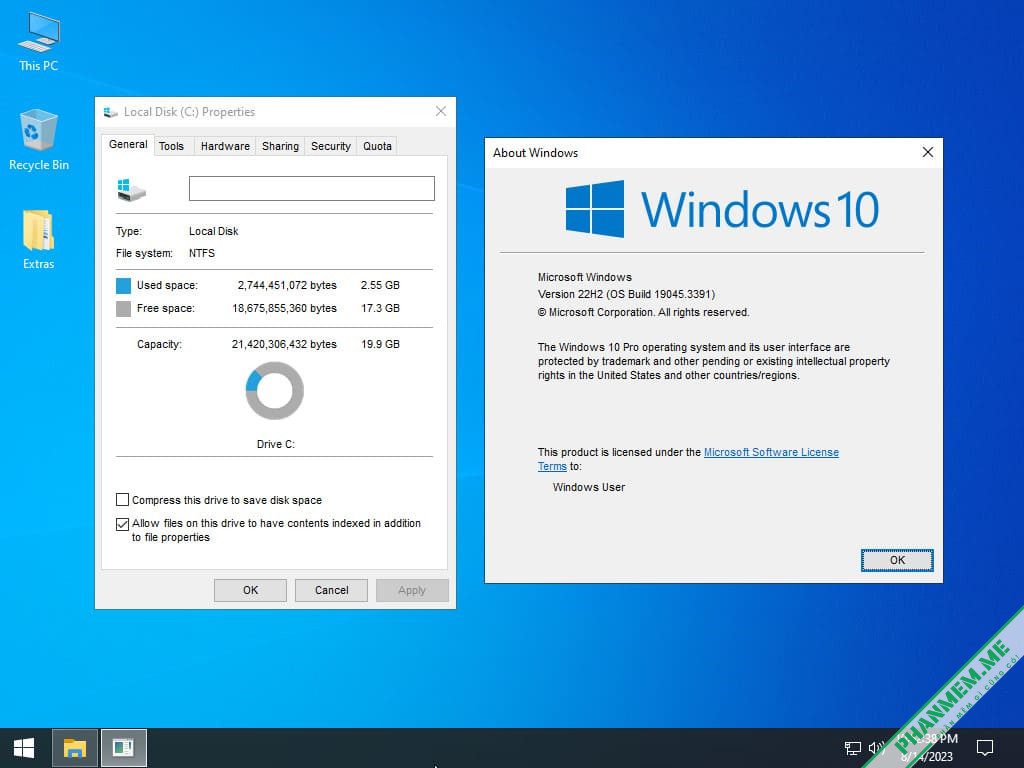Open File Explorer from taskbar
Viewport: 1024px width, 768px height.
point(74,748)
